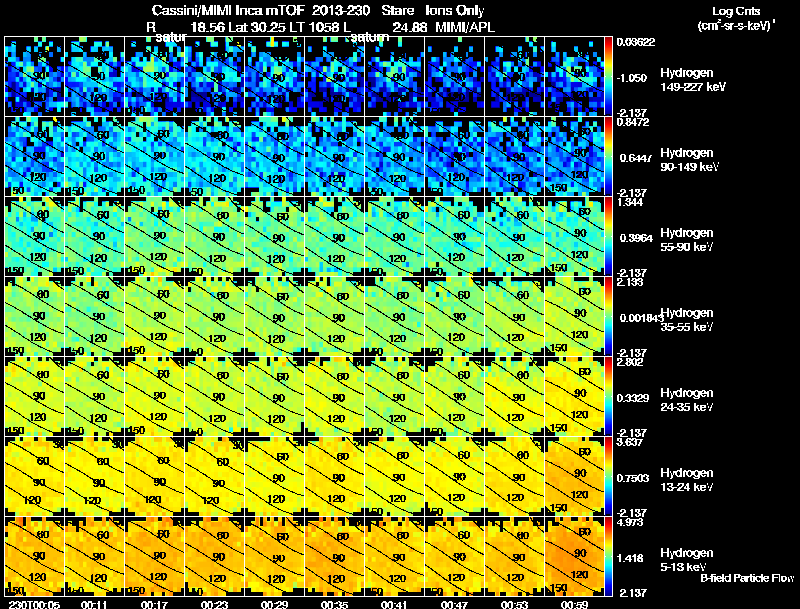Click the Cassini/MIMI Inca mTOF title
Image resolution: width=800 pixels, height=609 pixels.
[228, 11]
